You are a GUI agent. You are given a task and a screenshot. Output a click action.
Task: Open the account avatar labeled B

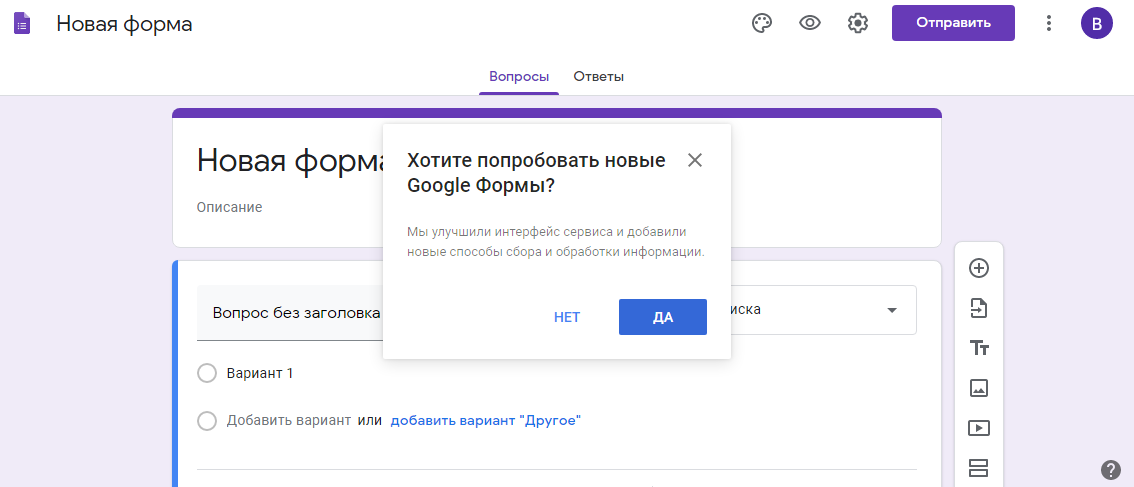(1096, 23)
